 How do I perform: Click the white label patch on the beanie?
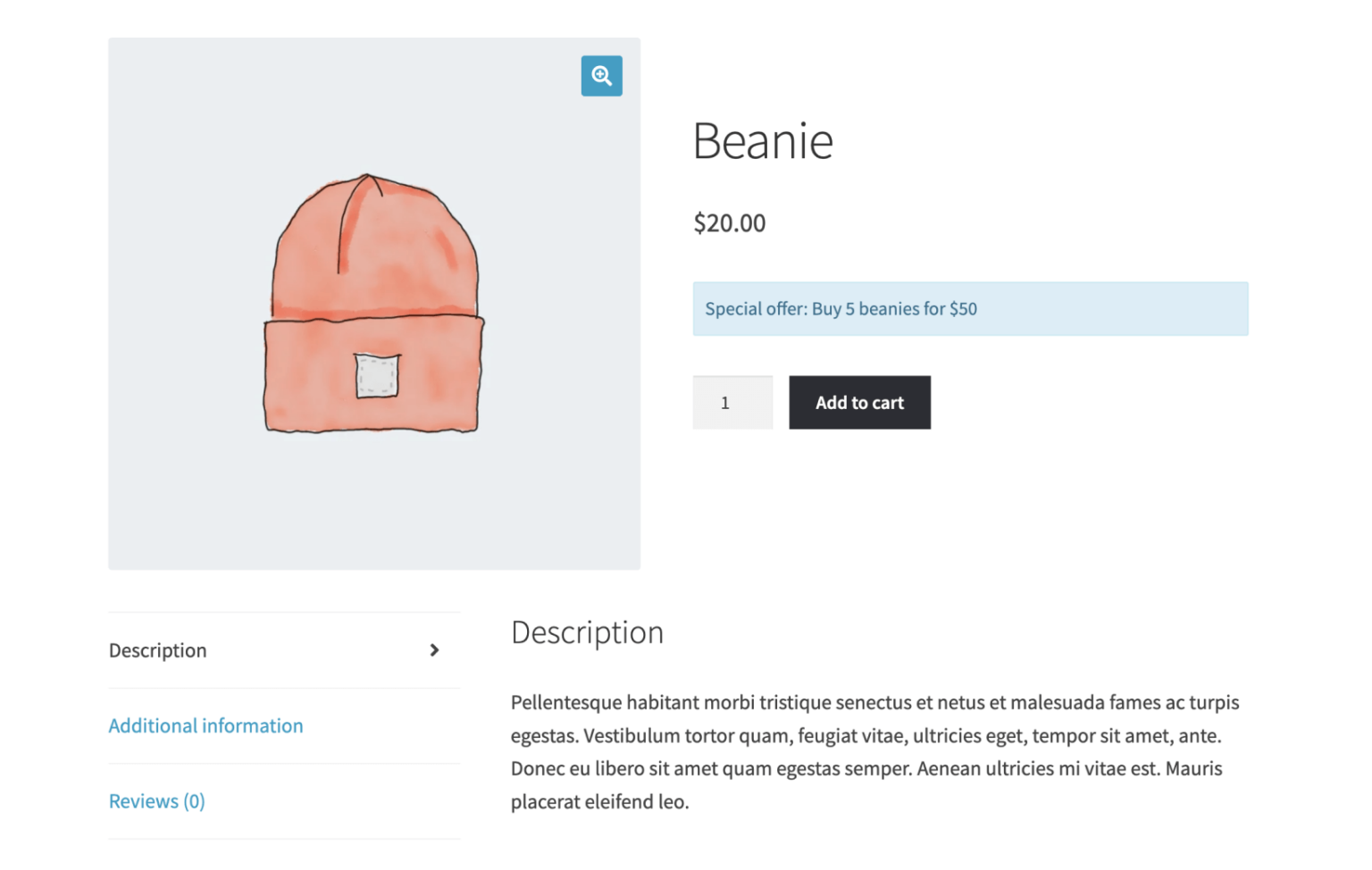[x=377, y=376]
